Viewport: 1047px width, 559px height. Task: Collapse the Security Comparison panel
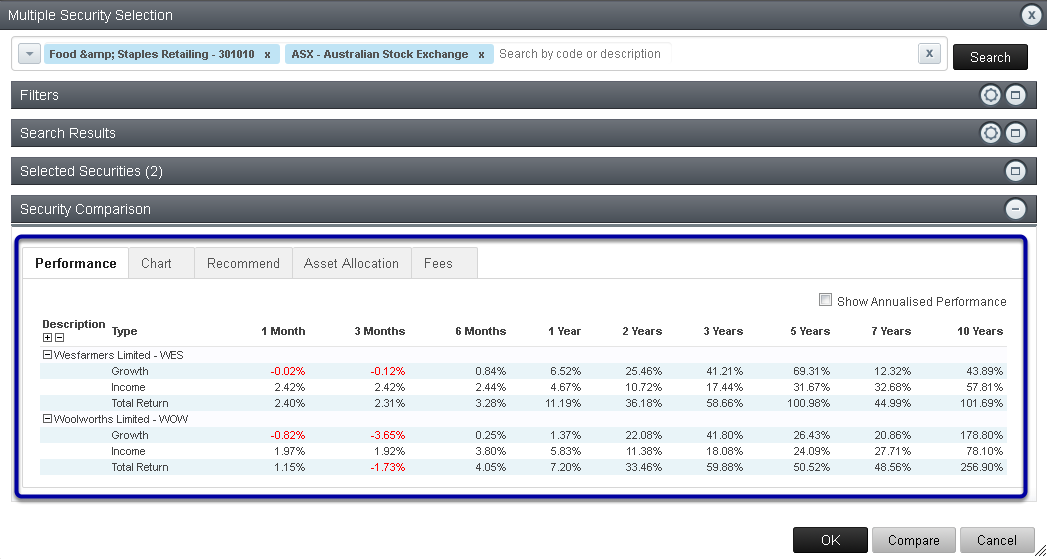[1016, 209]
